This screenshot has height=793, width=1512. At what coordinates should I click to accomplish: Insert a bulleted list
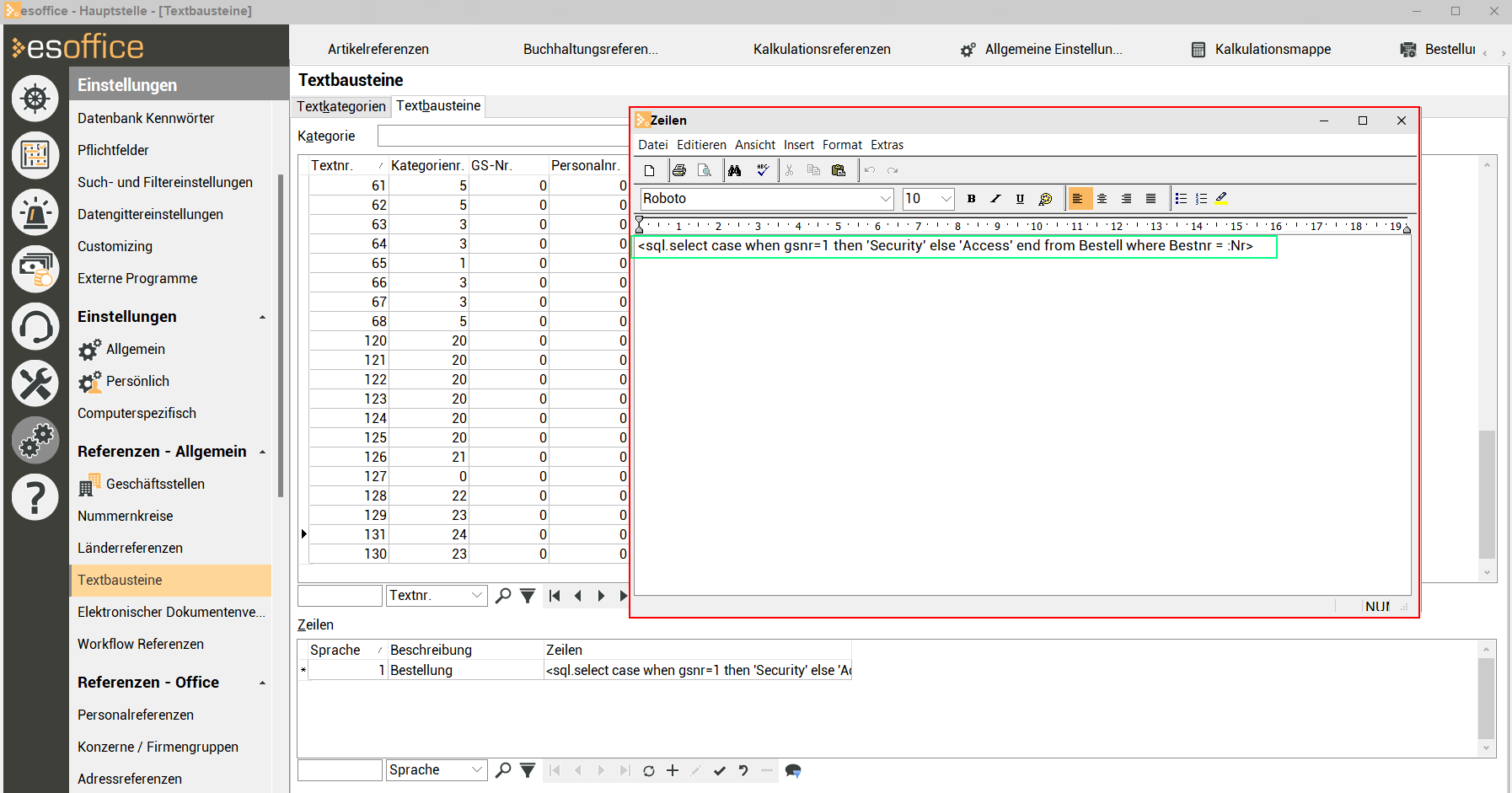(x=1181, y=199)
